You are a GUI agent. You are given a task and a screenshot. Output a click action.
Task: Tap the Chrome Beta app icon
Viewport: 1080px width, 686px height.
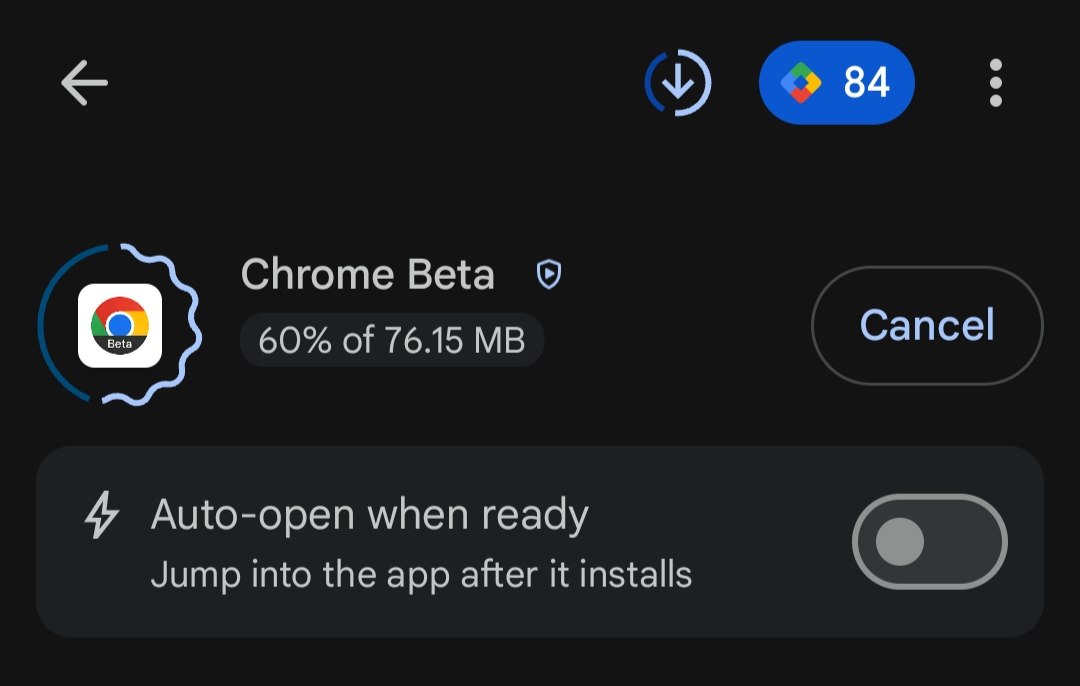click(120, 325)
